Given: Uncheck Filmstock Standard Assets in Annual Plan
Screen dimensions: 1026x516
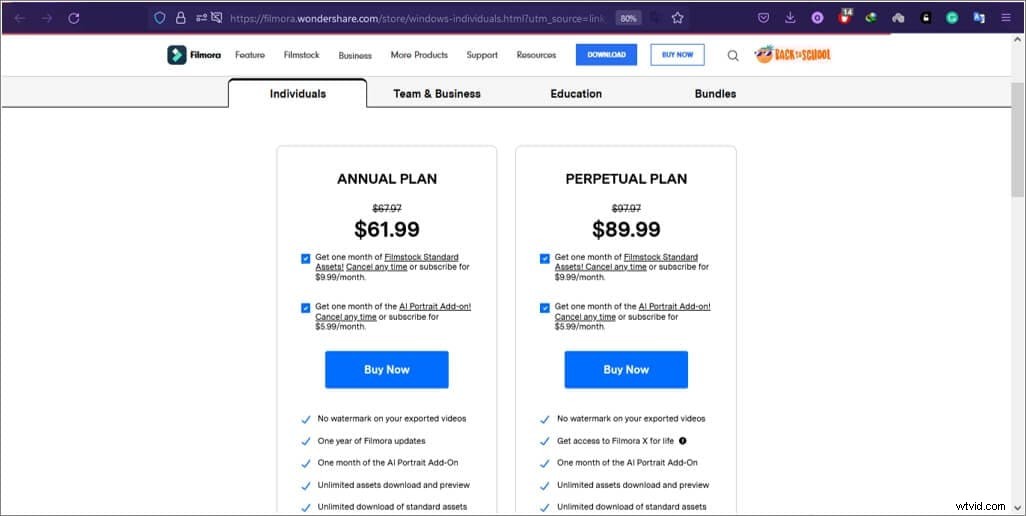Looking at the screenshot, I should 306,259.
